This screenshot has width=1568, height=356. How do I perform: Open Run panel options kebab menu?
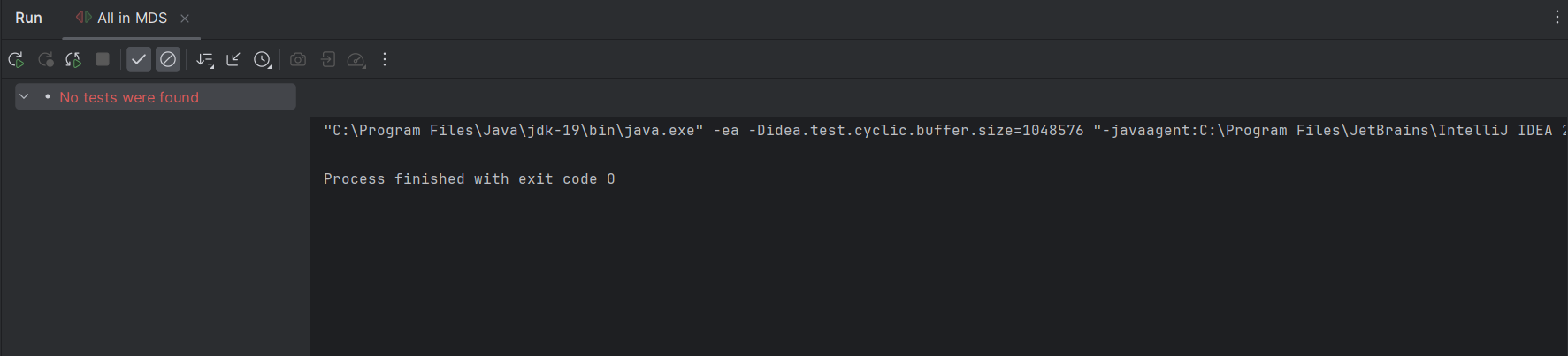click(1557, 18)
